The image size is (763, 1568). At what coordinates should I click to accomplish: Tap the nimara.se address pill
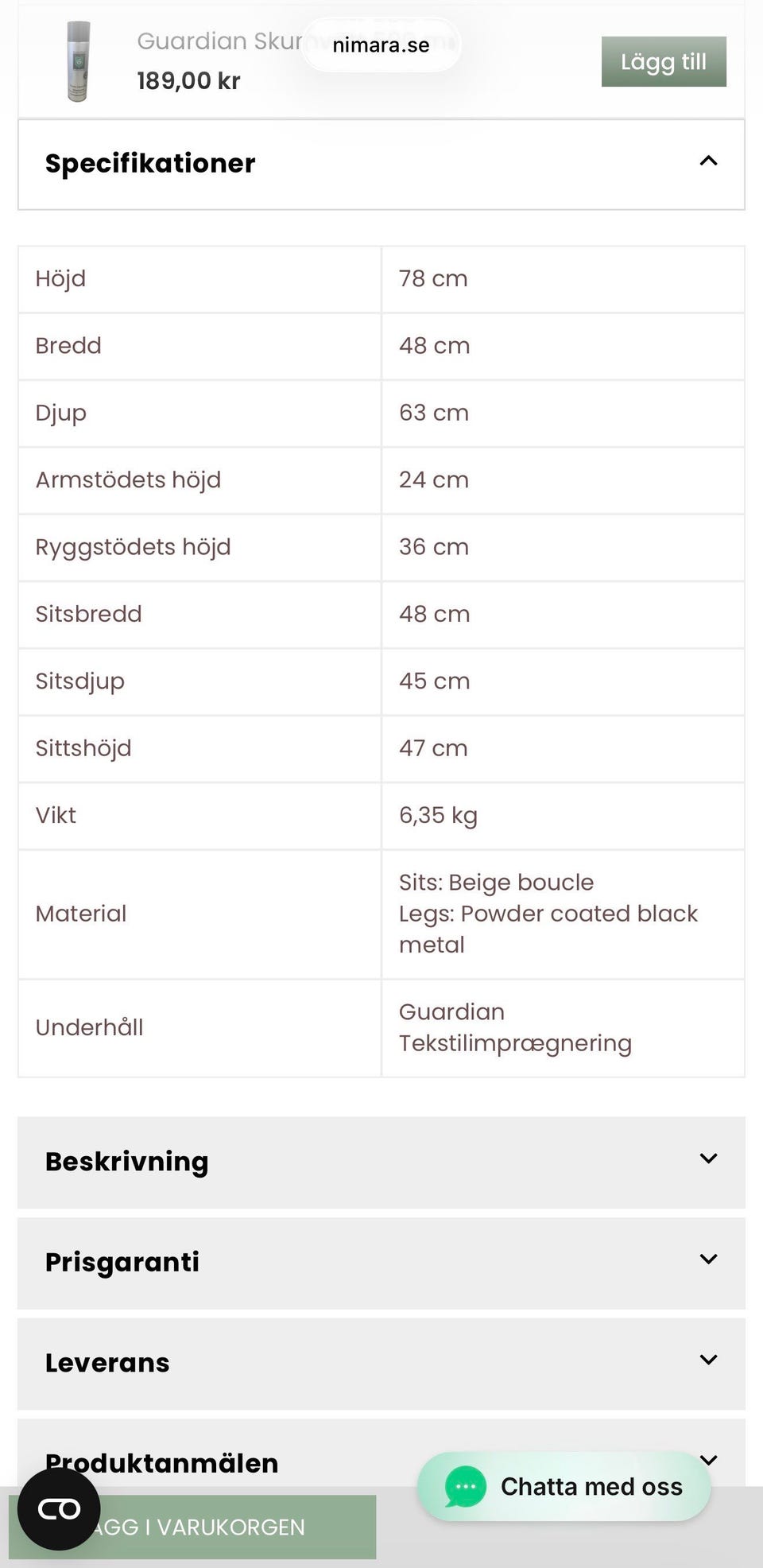[x=381, y=45]
